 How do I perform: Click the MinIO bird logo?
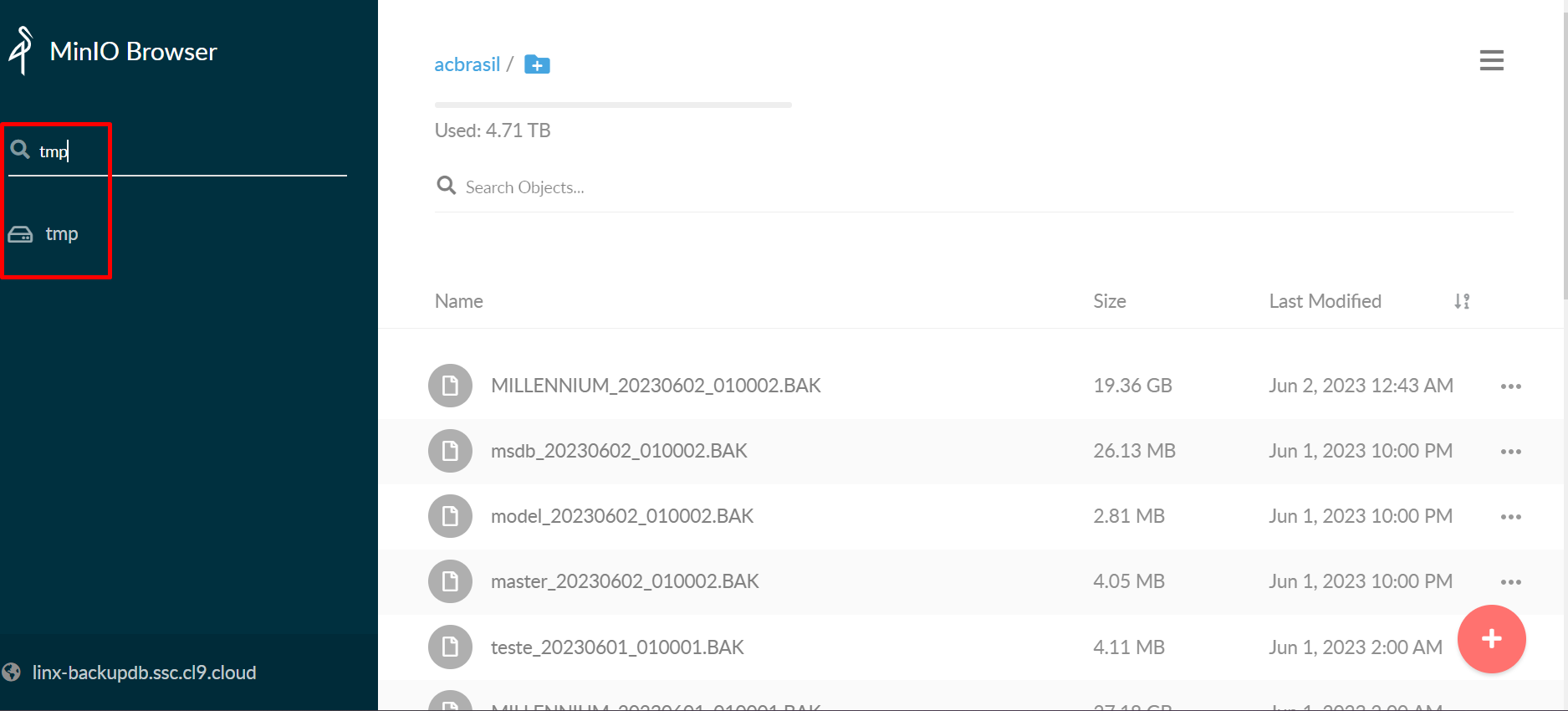(22, 50)
